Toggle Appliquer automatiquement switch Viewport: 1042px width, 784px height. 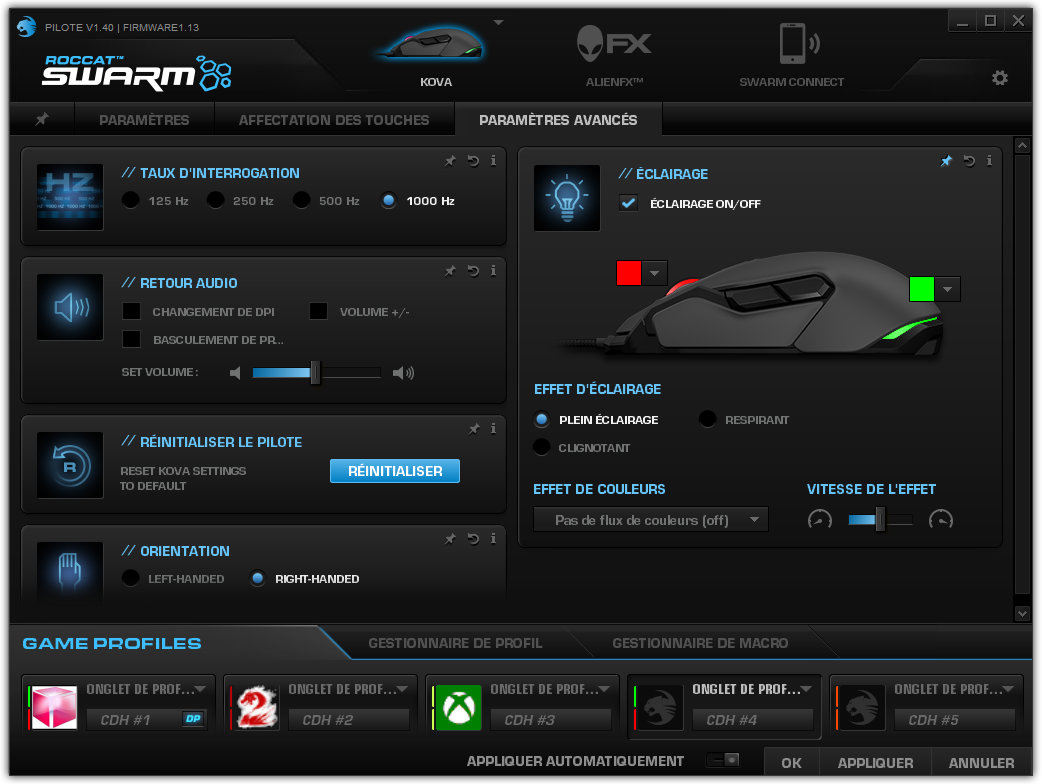tap(723, 759)
